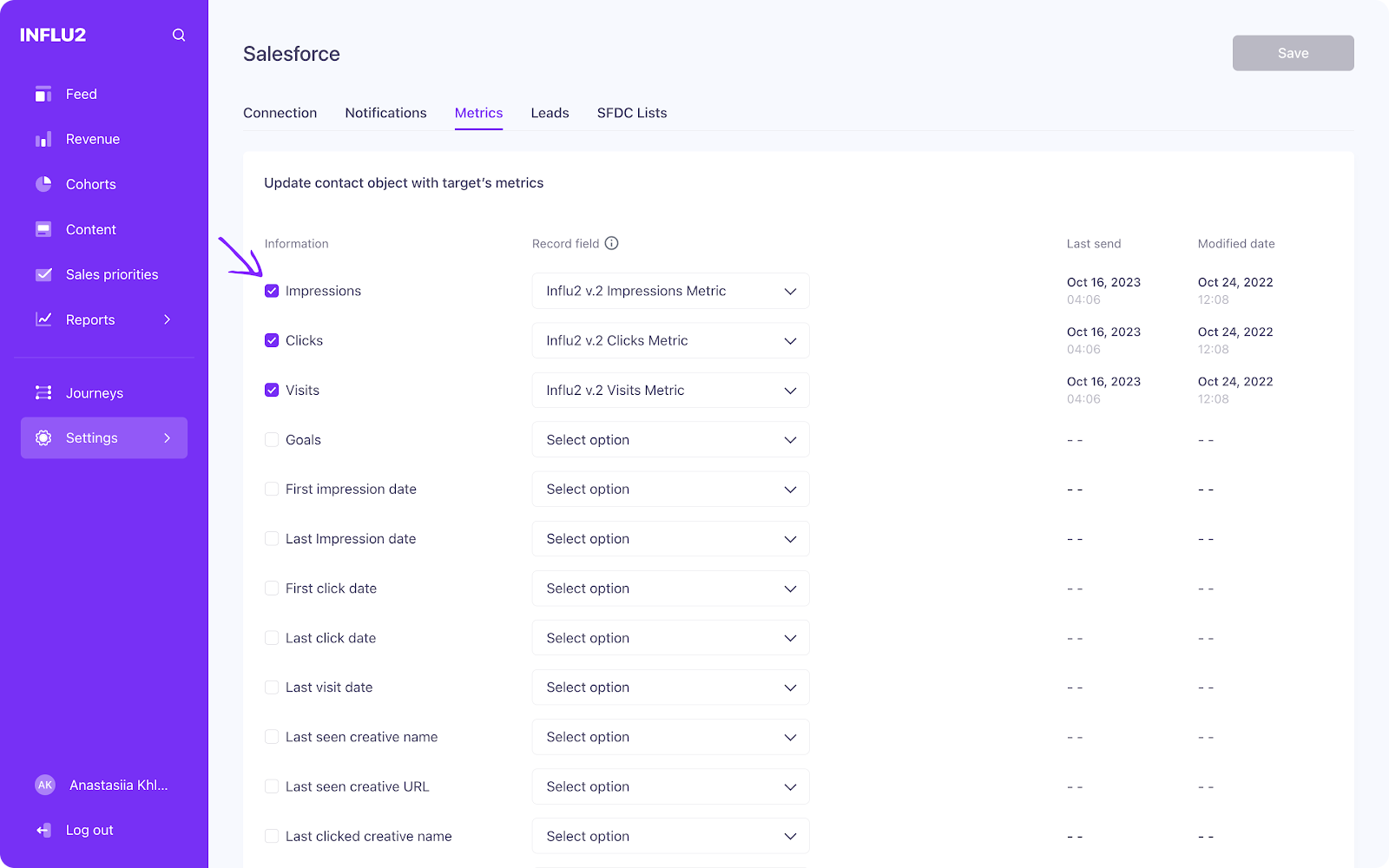Open the Influ2 v.2 Visits Metric dropdown
The width and height of the screenshot is (1389, 868).
click(671, 390)
